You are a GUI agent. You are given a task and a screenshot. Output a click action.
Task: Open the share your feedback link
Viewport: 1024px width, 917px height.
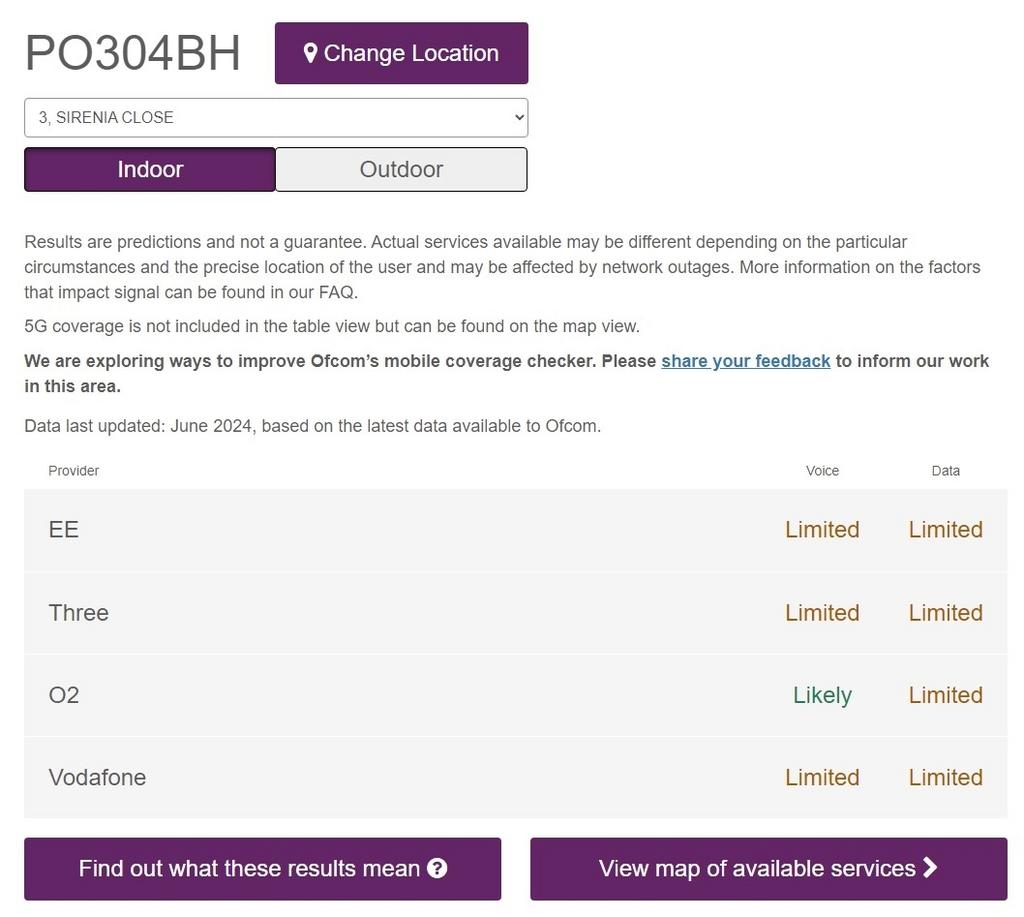745,361
